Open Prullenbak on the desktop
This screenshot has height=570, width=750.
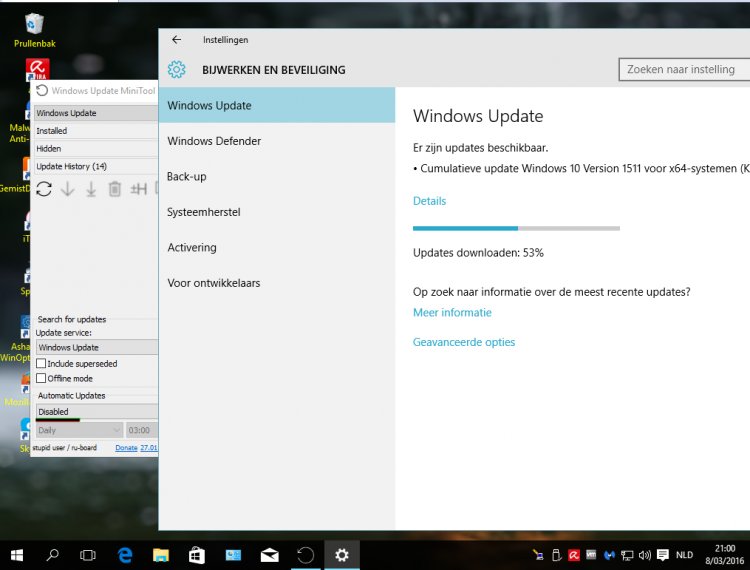point(34,29)
